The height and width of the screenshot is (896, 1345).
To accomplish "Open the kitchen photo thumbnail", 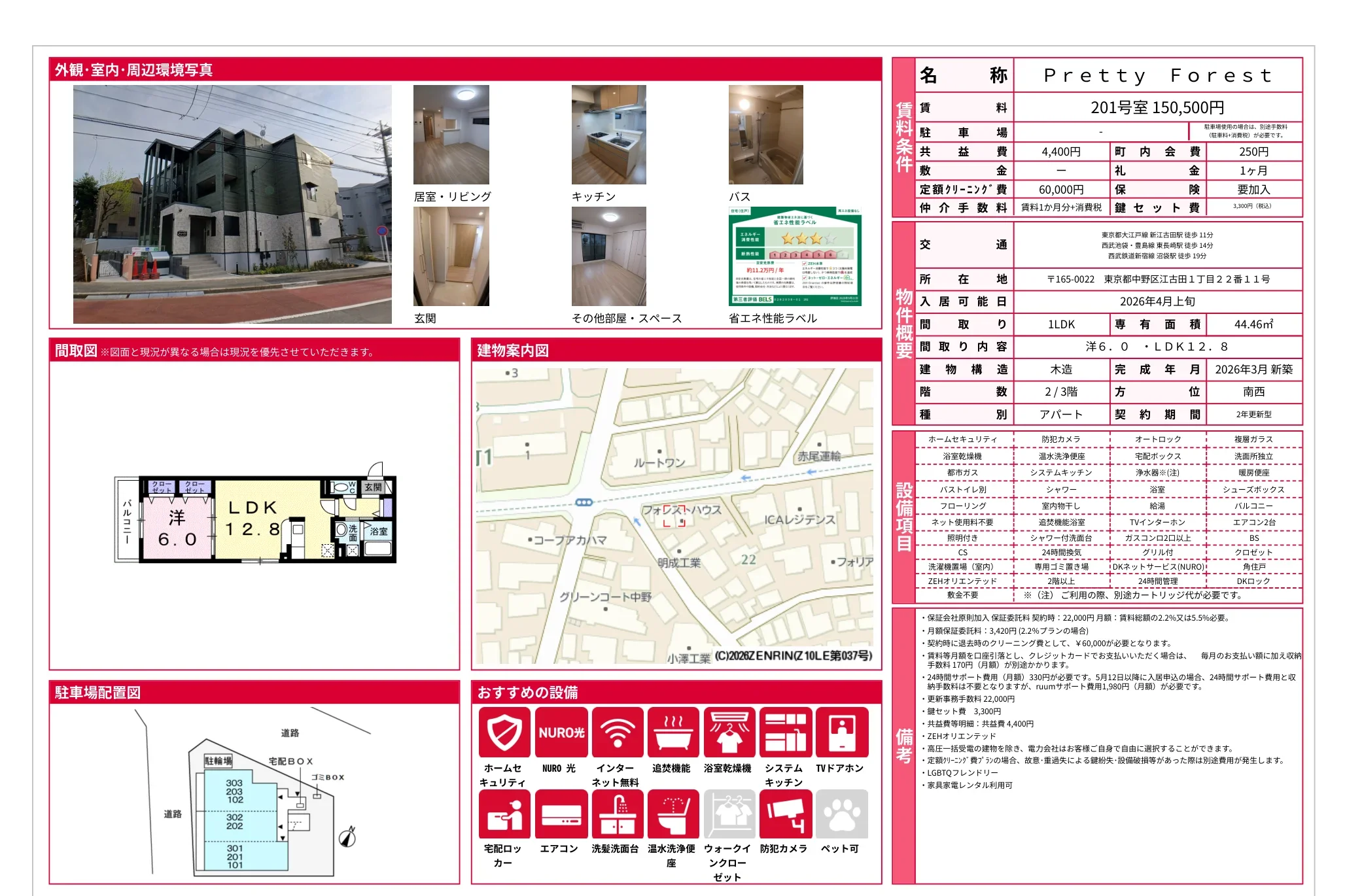I will tap(608, 135).
